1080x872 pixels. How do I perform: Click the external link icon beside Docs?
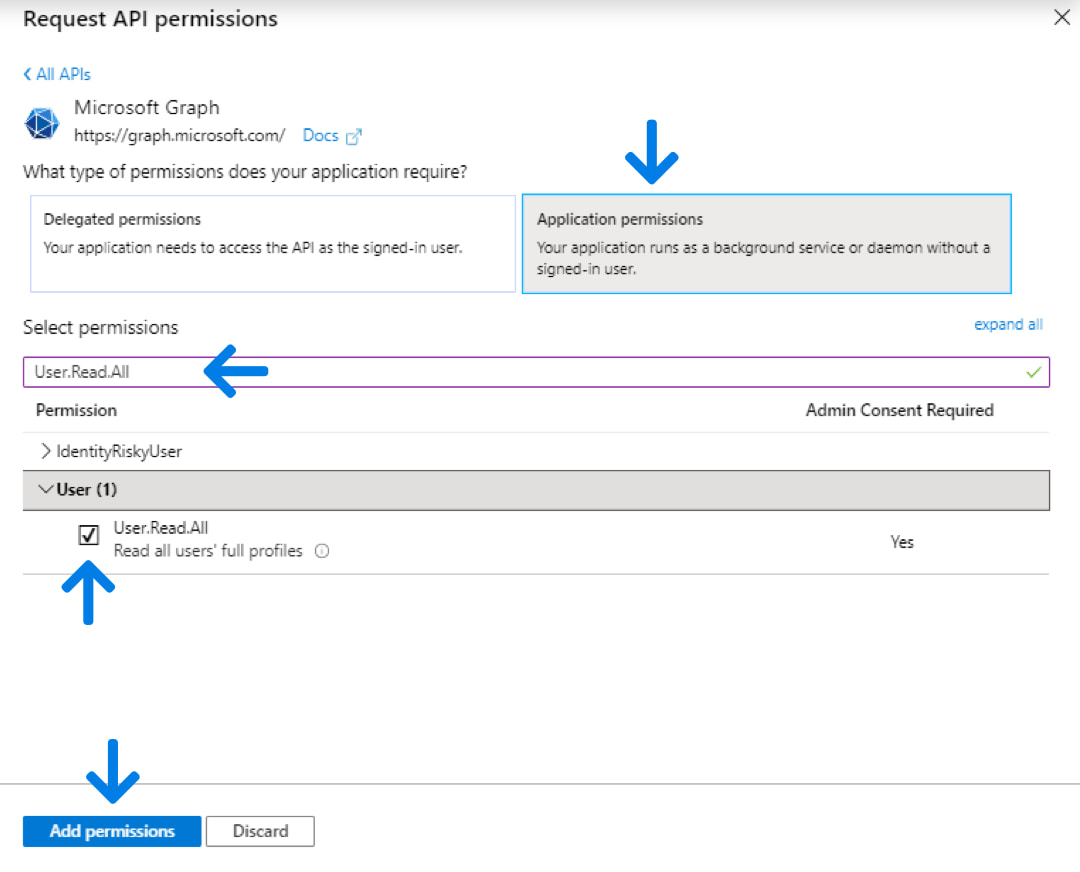click(353, 136)
